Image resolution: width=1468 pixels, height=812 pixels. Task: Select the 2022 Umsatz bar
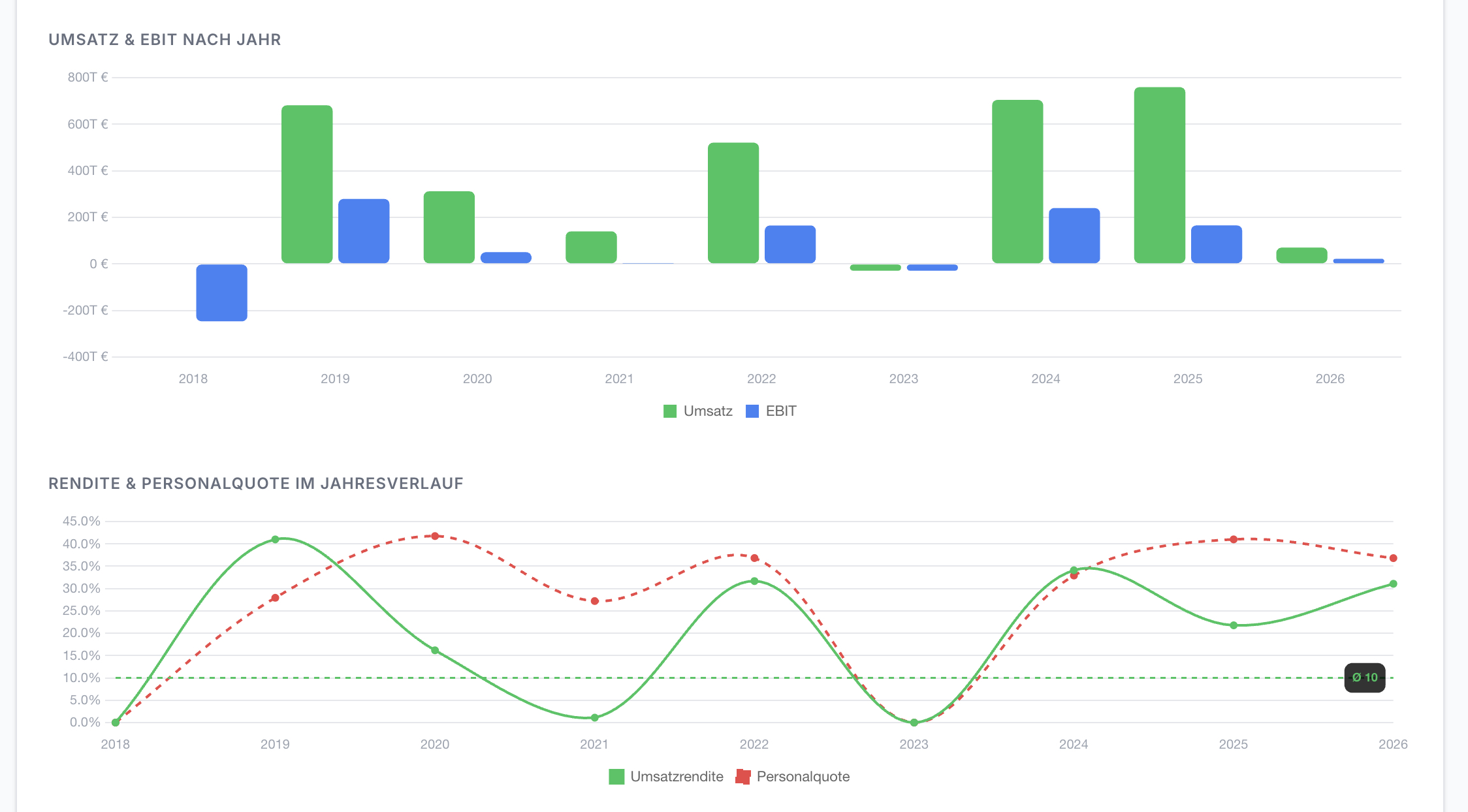click(733, 203)
